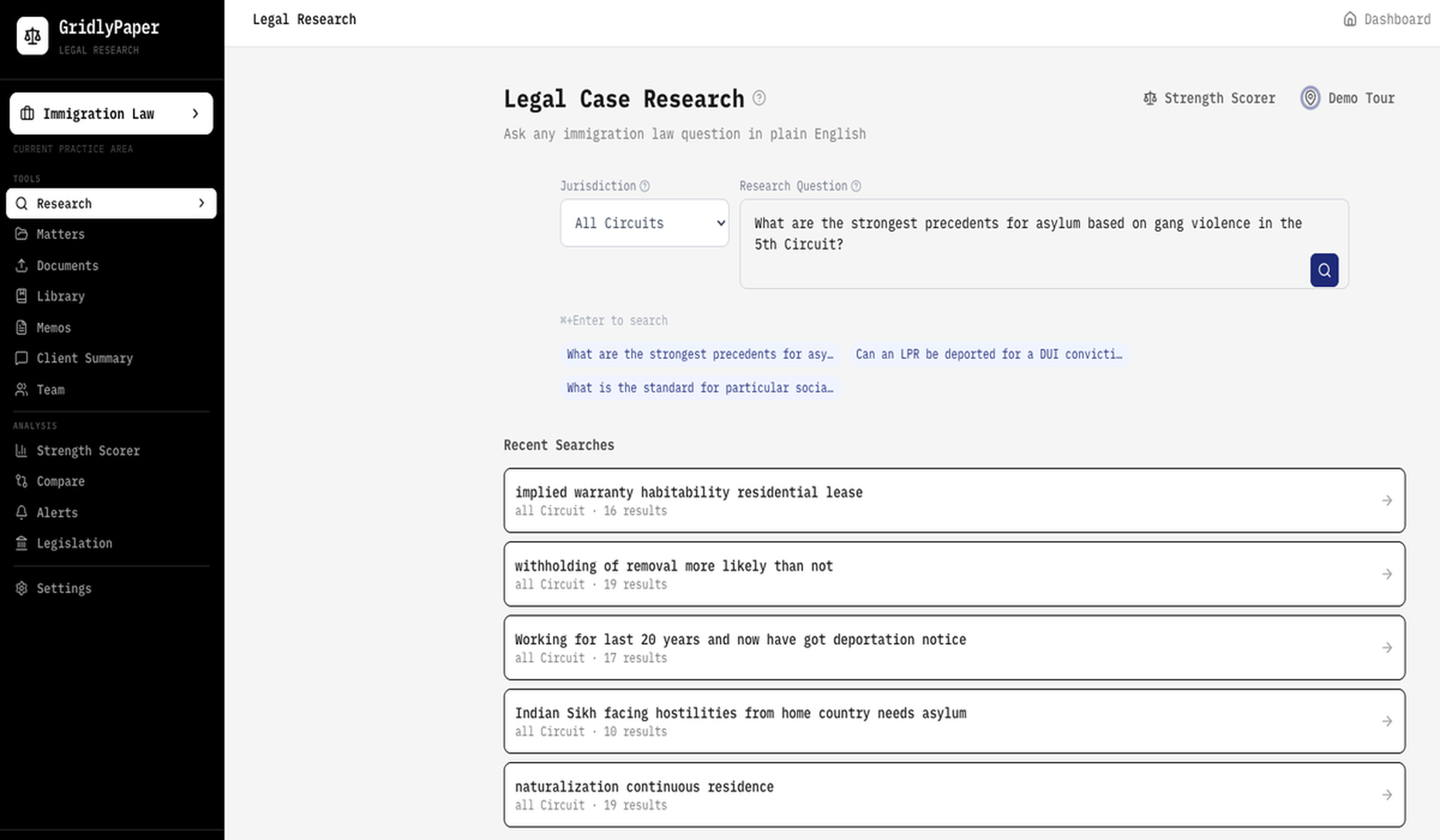1440x840 pixels.
Task: Open Library in the sidebar
Action: point(111,296)
